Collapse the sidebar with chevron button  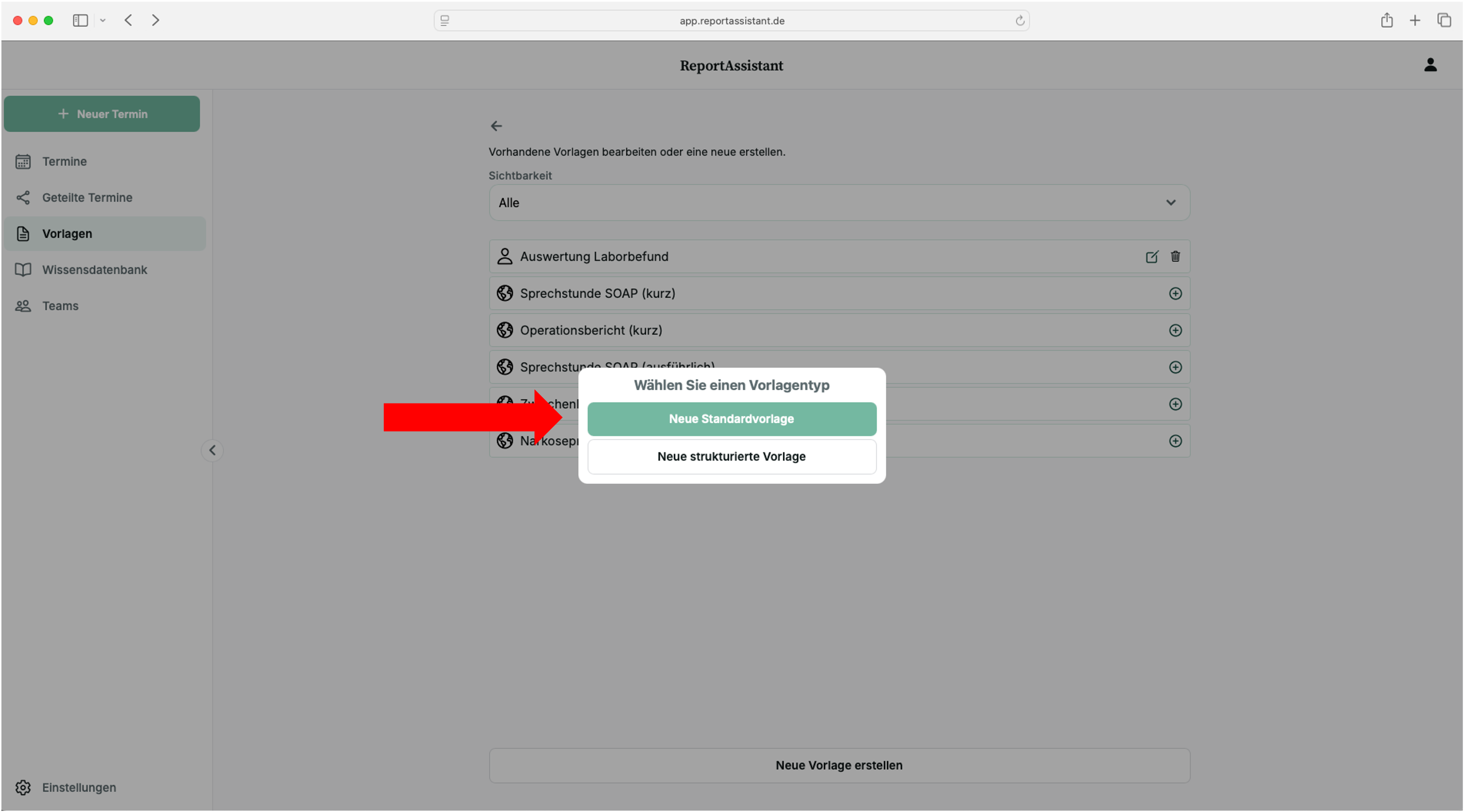coord(212,450)
